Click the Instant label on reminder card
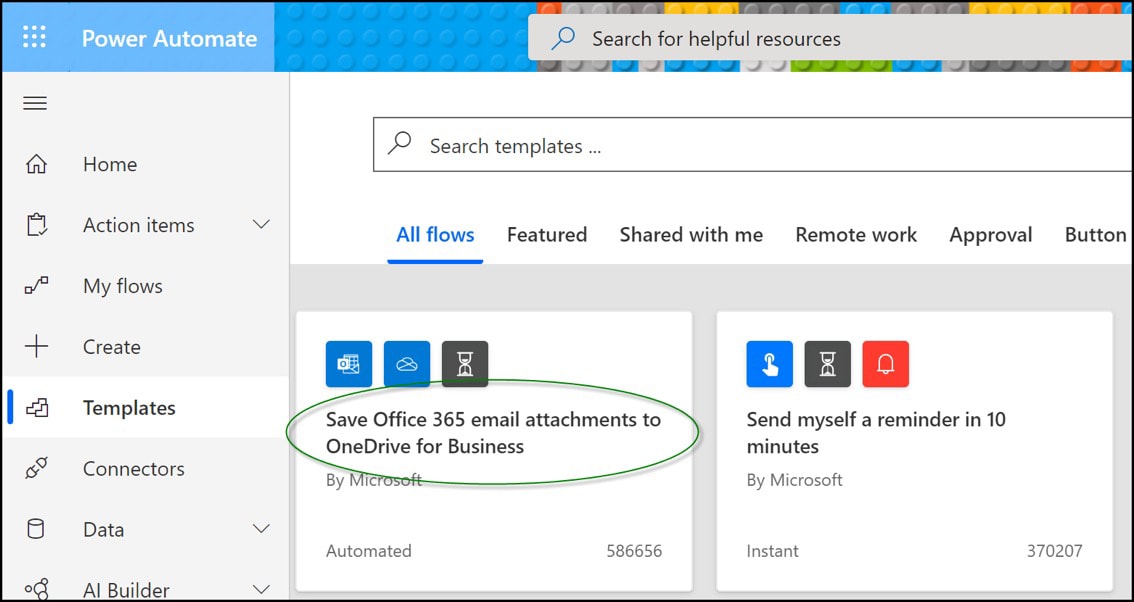Image resolution: width=1134 pixels, height=602 pixels. click(772, 551)
